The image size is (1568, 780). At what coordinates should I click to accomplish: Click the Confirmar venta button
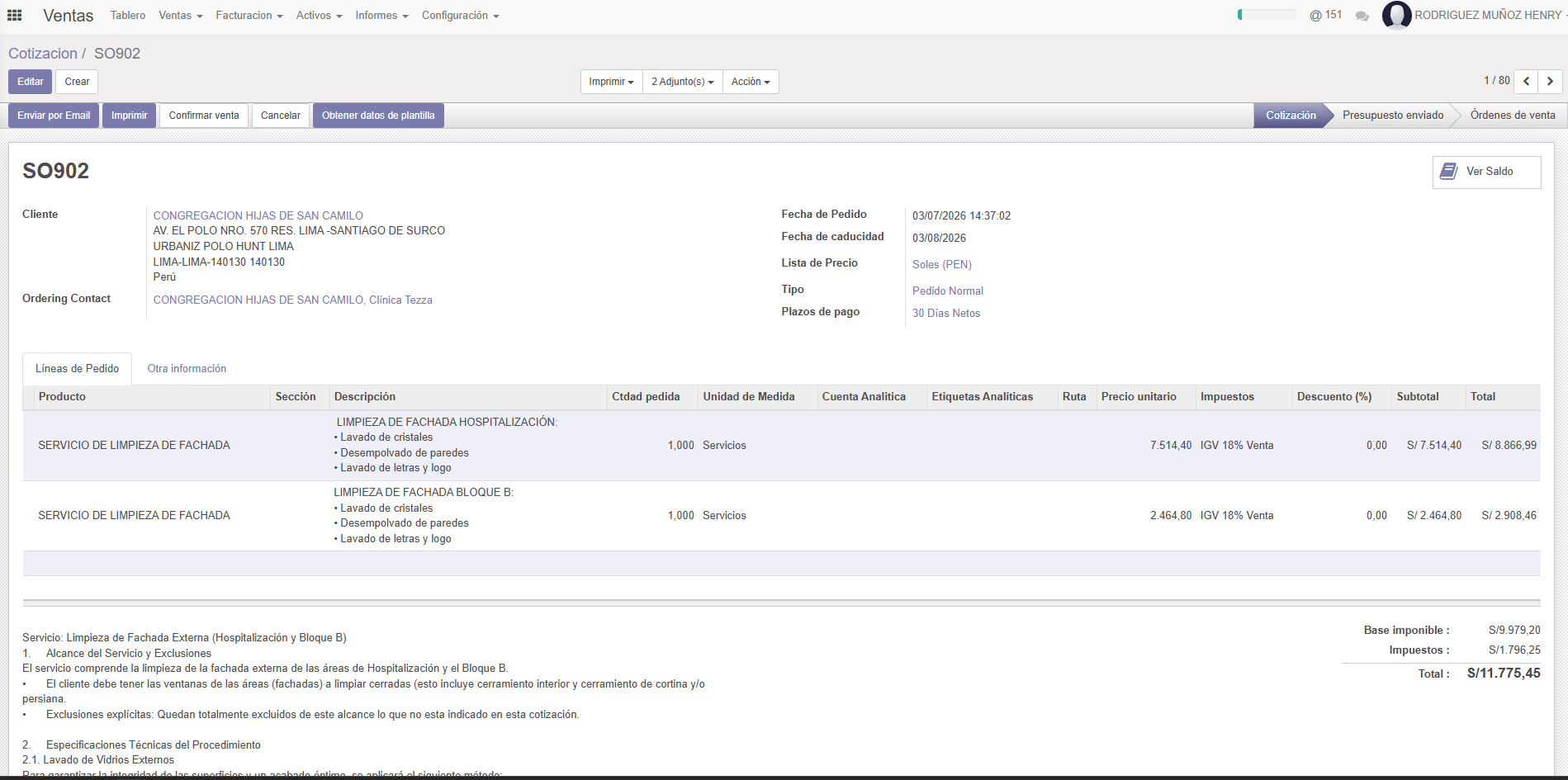point(204,116)
